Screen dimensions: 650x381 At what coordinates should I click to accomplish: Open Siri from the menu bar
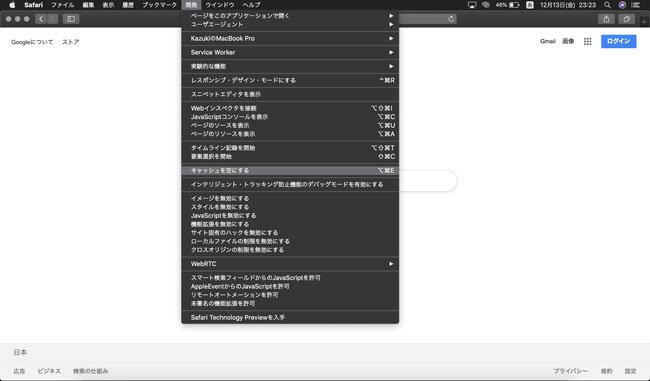622,5
